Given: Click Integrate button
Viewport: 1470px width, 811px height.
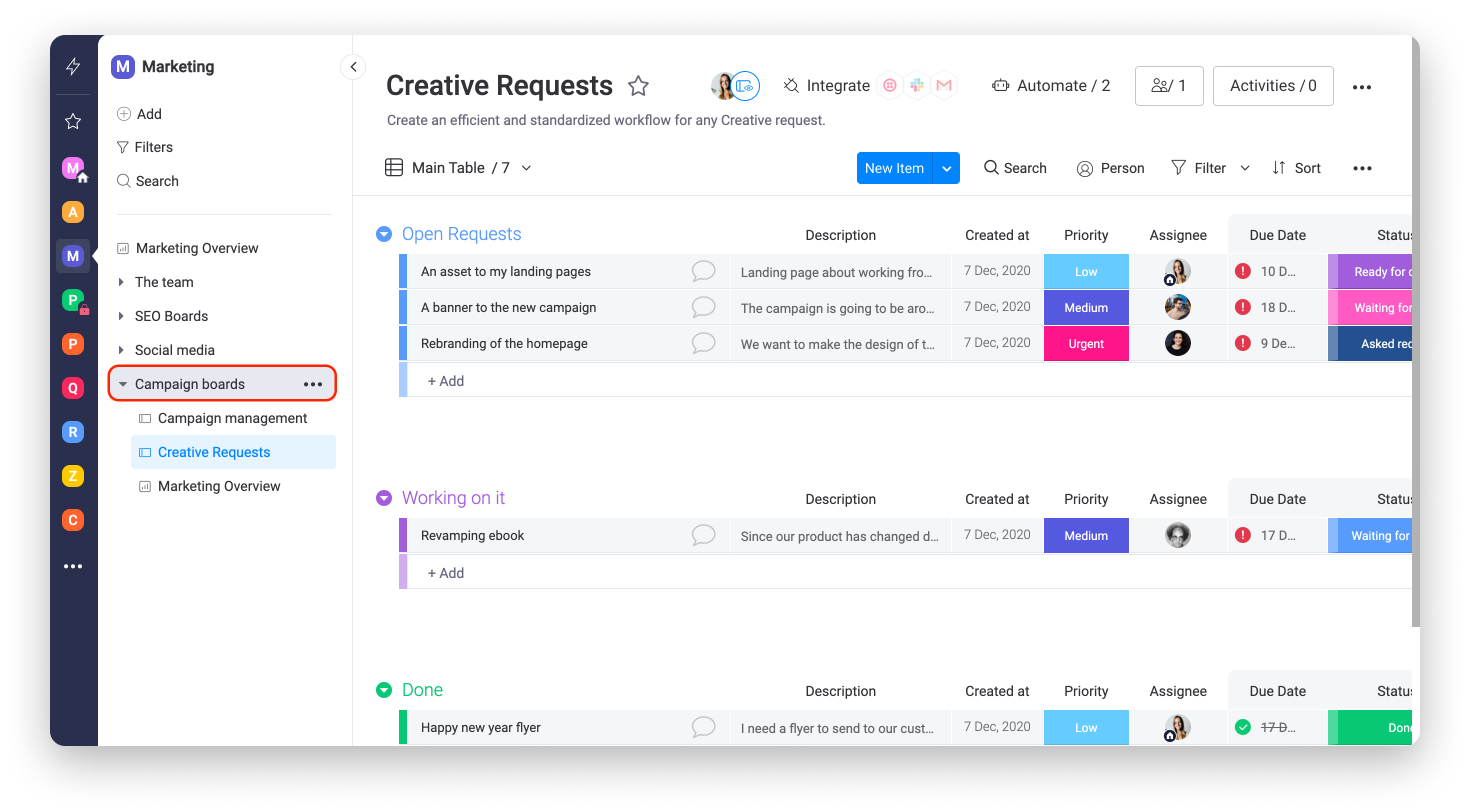Looking at the screenshot, I should click(826, 86).
